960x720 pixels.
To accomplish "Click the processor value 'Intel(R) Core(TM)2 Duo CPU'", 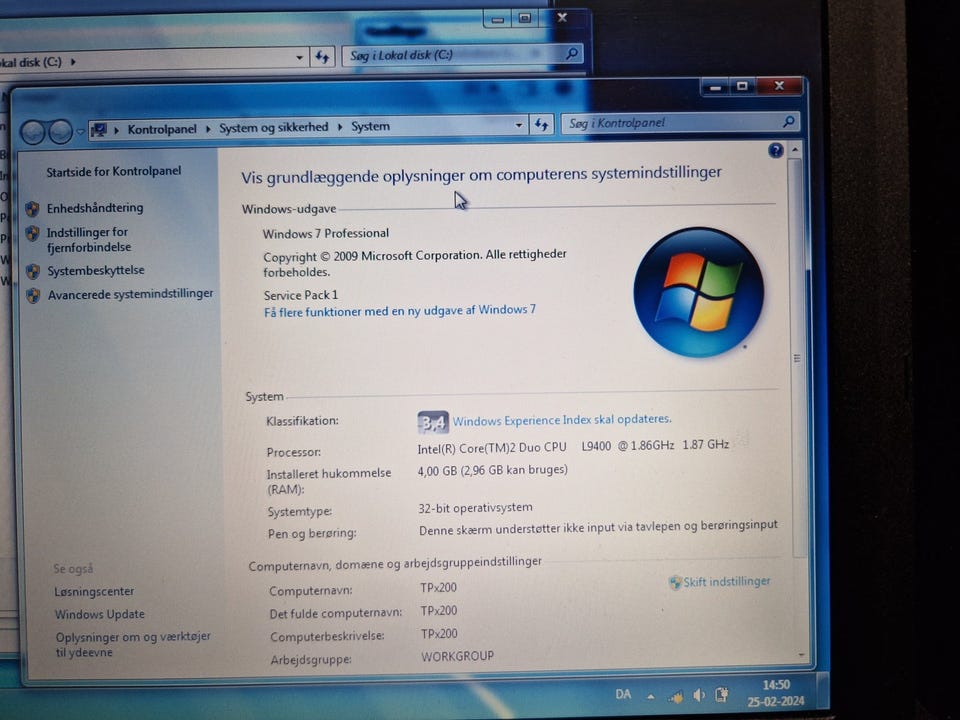I will click(x=492, y=448).
